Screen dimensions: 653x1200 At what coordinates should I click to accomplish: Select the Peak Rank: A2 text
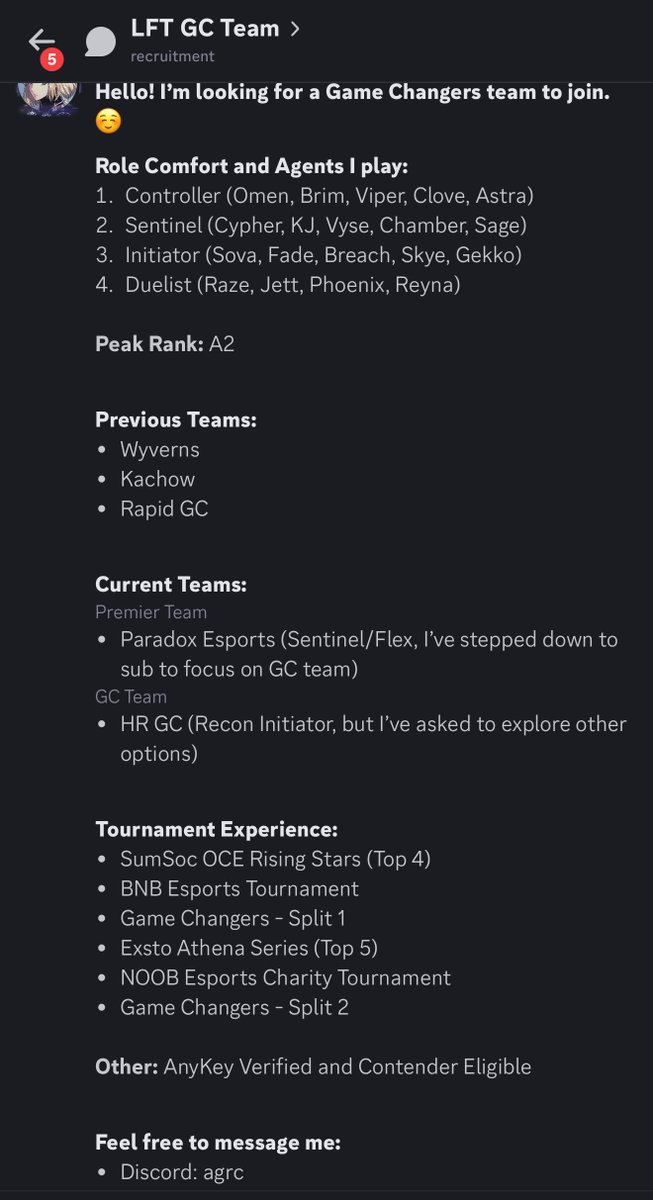(165, 345)
